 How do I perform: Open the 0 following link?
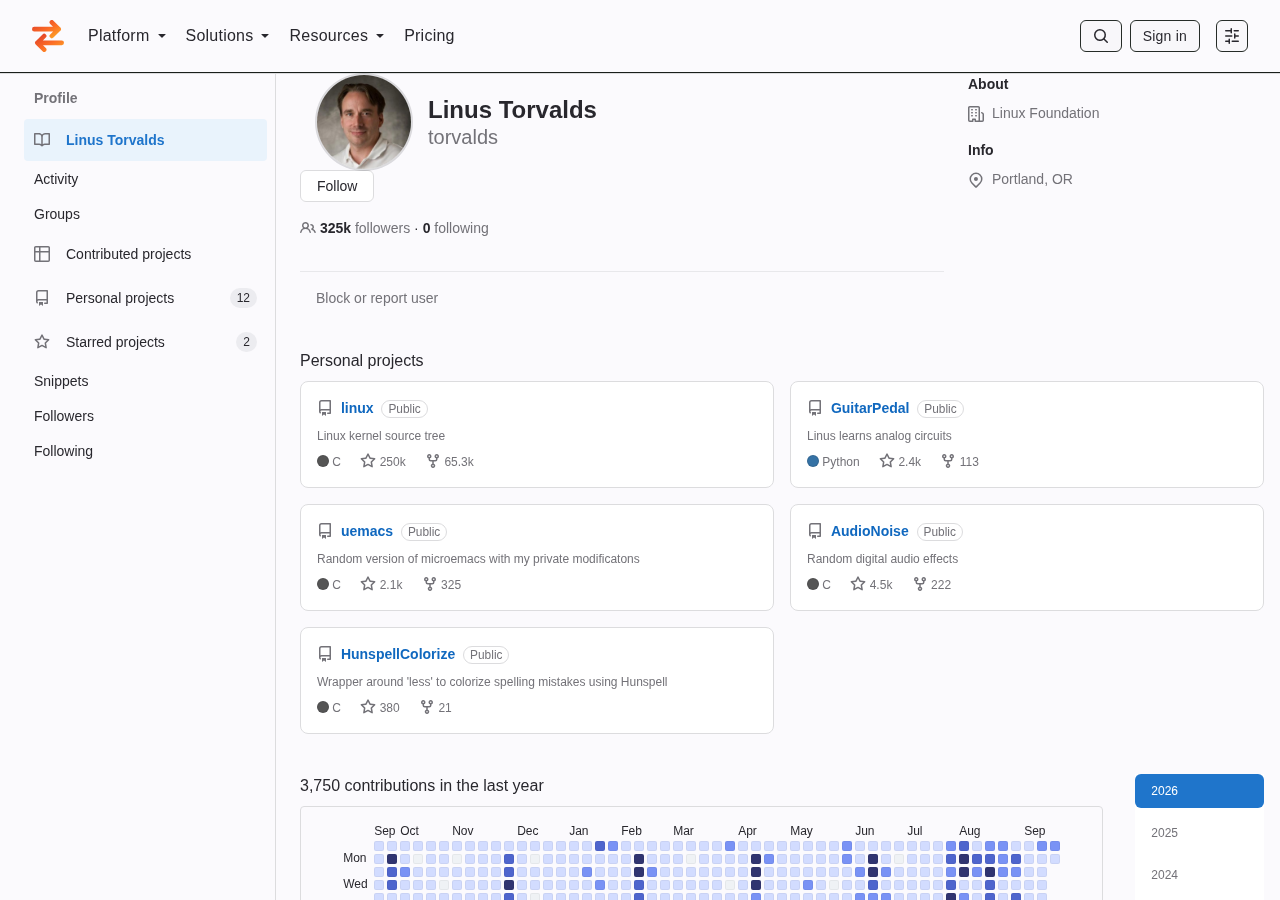point(456,228)
